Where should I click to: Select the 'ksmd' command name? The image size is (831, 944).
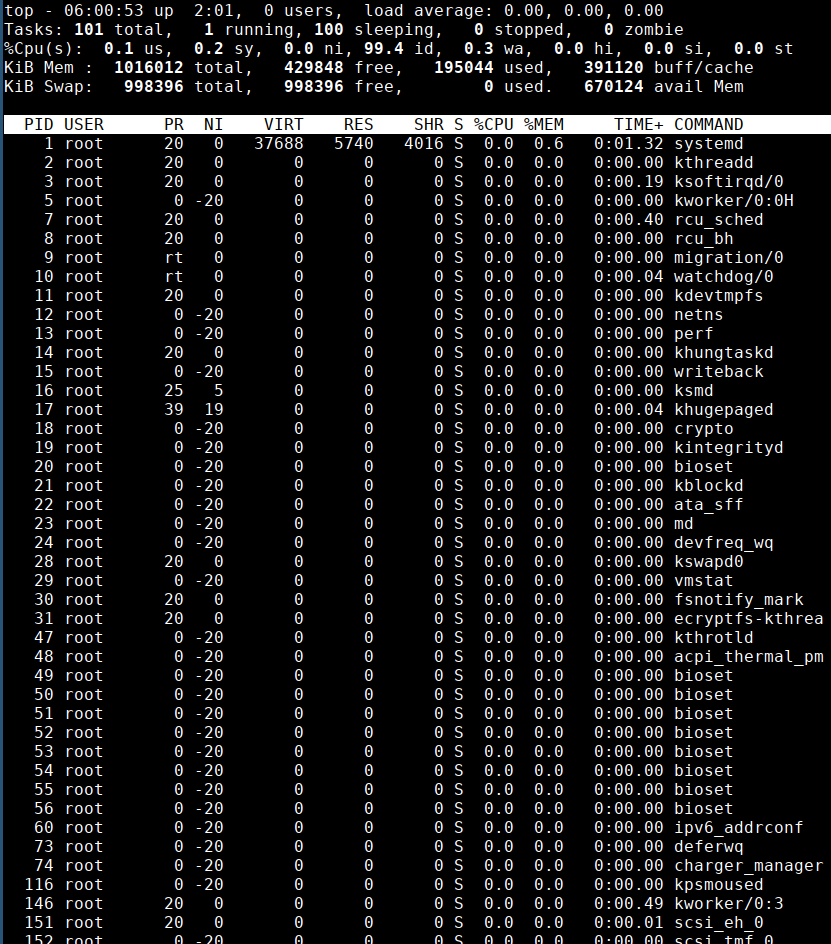pyautogui.click(x=694, y=391)
